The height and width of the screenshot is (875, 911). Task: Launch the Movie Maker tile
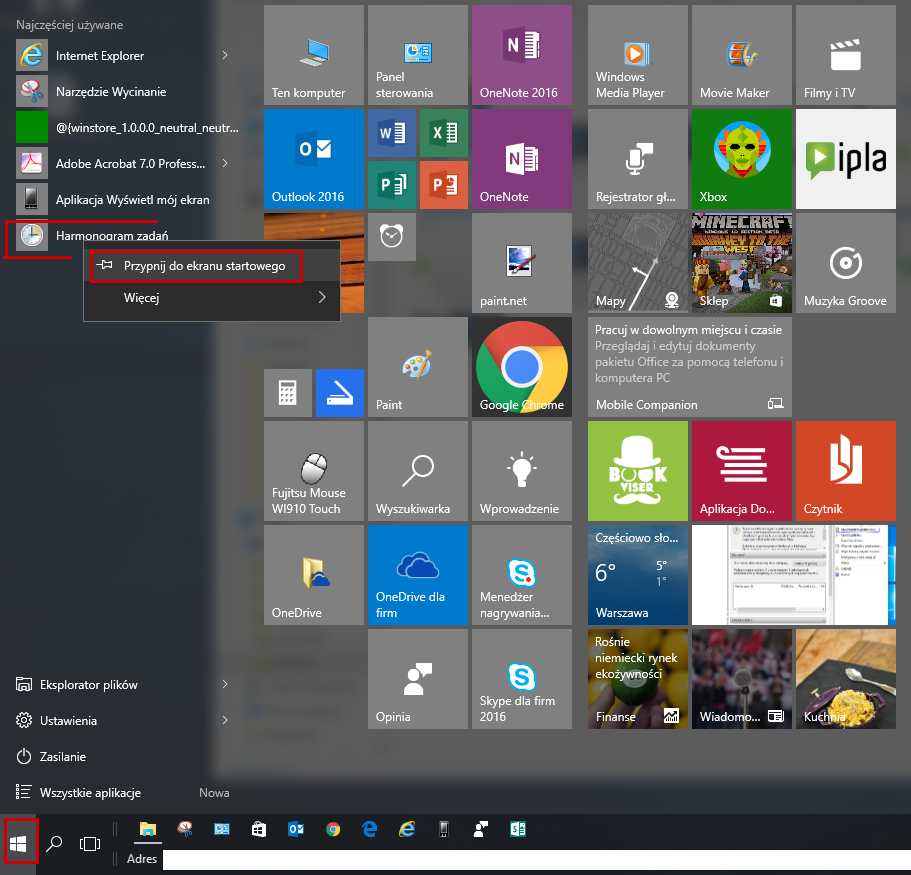click(x=741, y=55)
